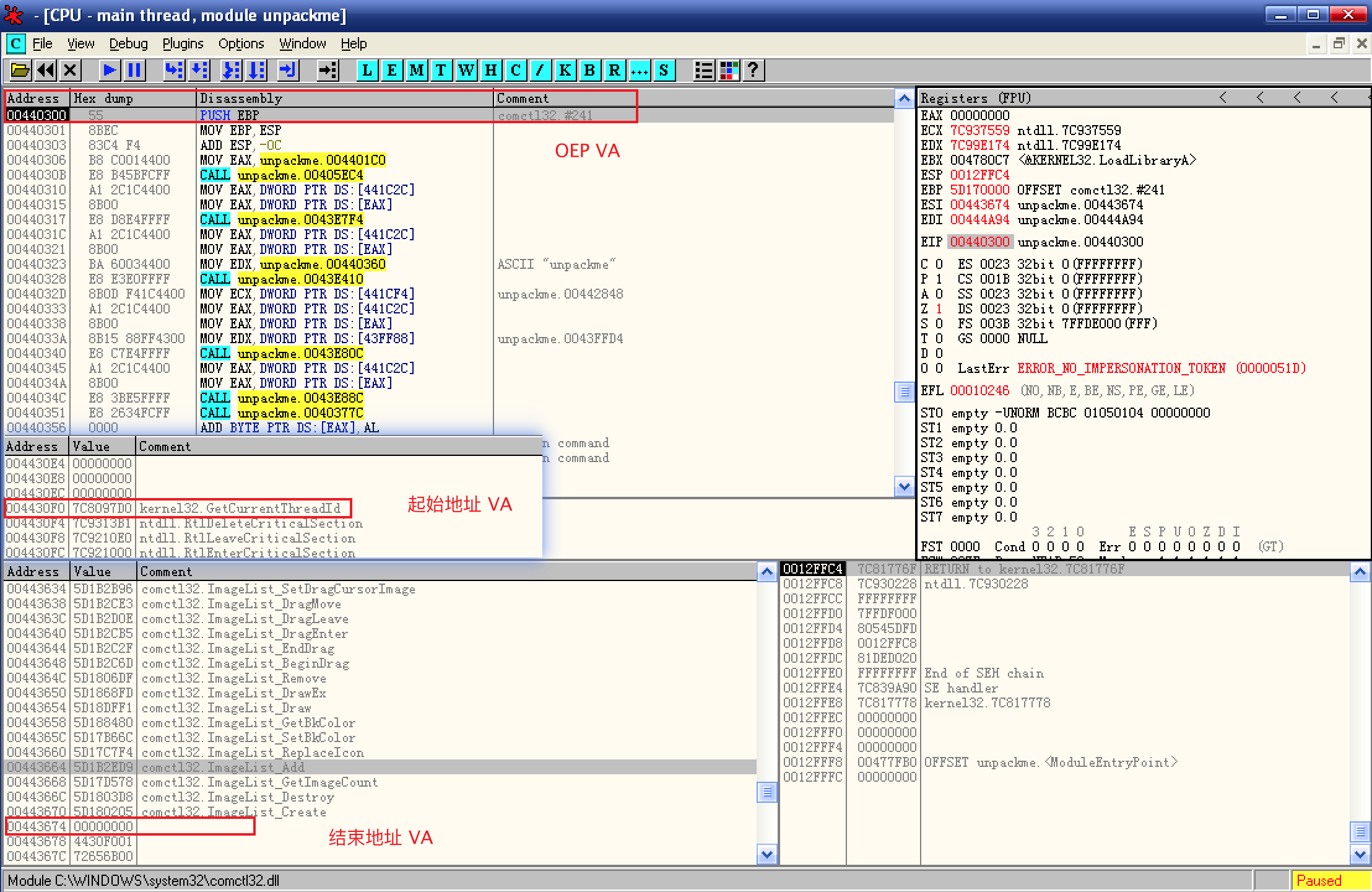
Task: Open the Appearance colors icon
Action: 729,70
